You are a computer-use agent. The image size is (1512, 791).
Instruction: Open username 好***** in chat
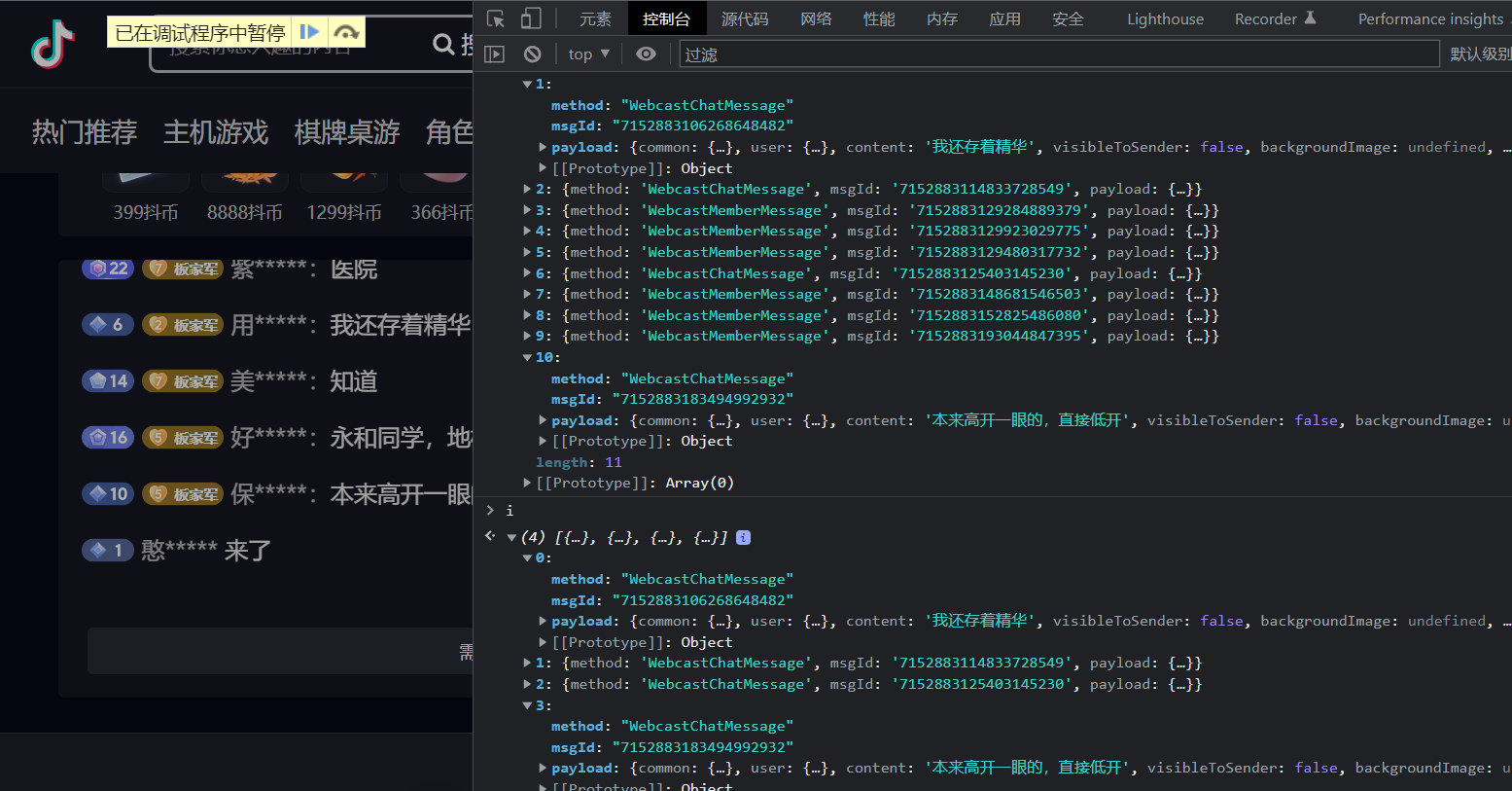click(x=273, y=438)
